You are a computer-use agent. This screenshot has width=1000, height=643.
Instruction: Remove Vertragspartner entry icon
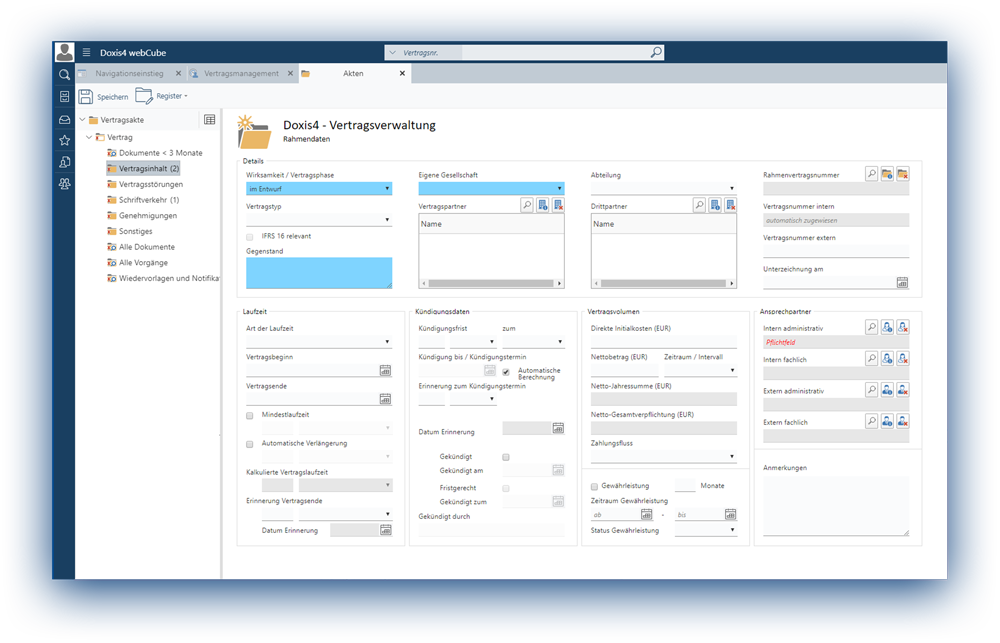point(558,205)
